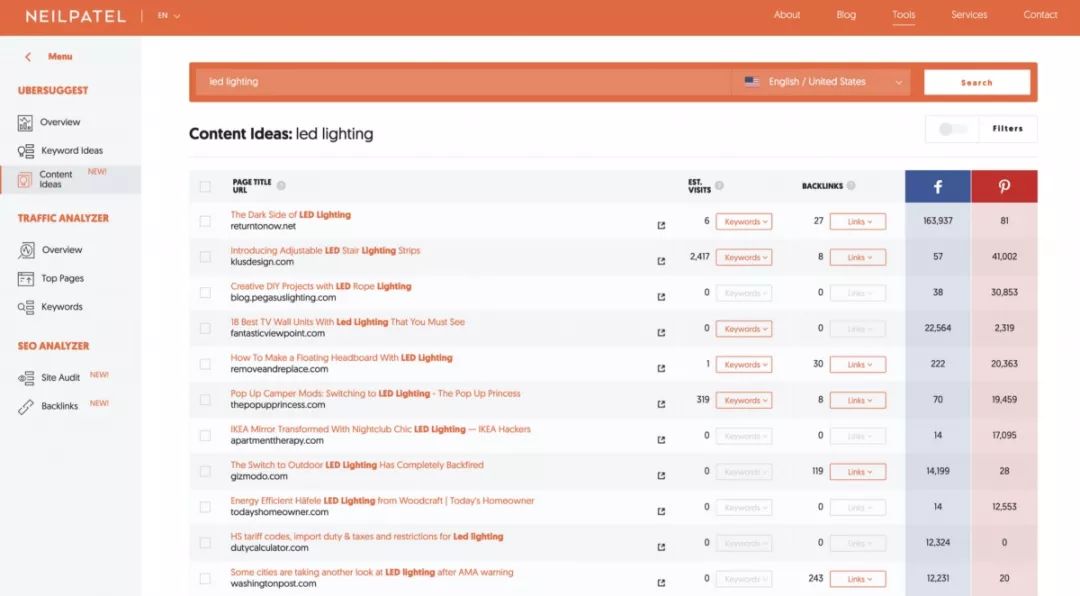Click the Keyword Ideas sidebar icon
This screenshot has width=1080, height=596.
click(x=25, y=151)
